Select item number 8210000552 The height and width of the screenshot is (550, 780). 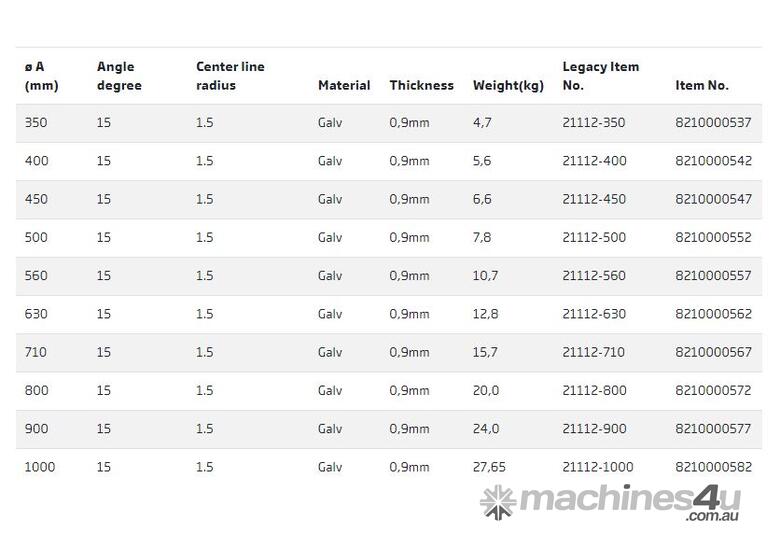click(713, 238)
